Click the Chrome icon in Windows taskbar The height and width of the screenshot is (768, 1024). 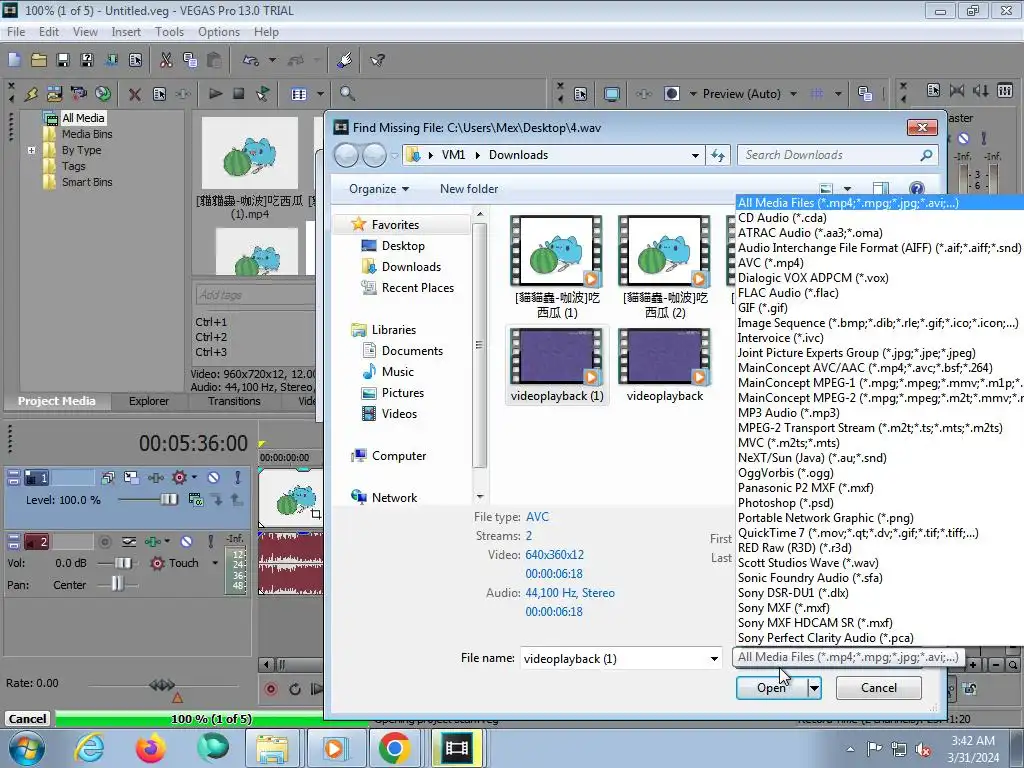click(394, 748)
